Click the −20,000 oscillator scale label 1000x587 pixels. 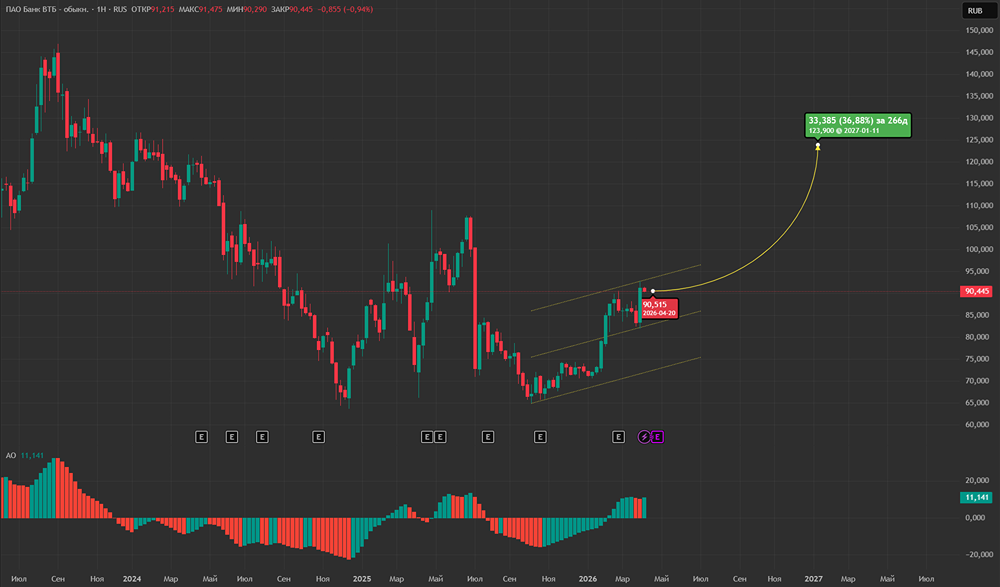pyautogui.click(x=977, y=554)
